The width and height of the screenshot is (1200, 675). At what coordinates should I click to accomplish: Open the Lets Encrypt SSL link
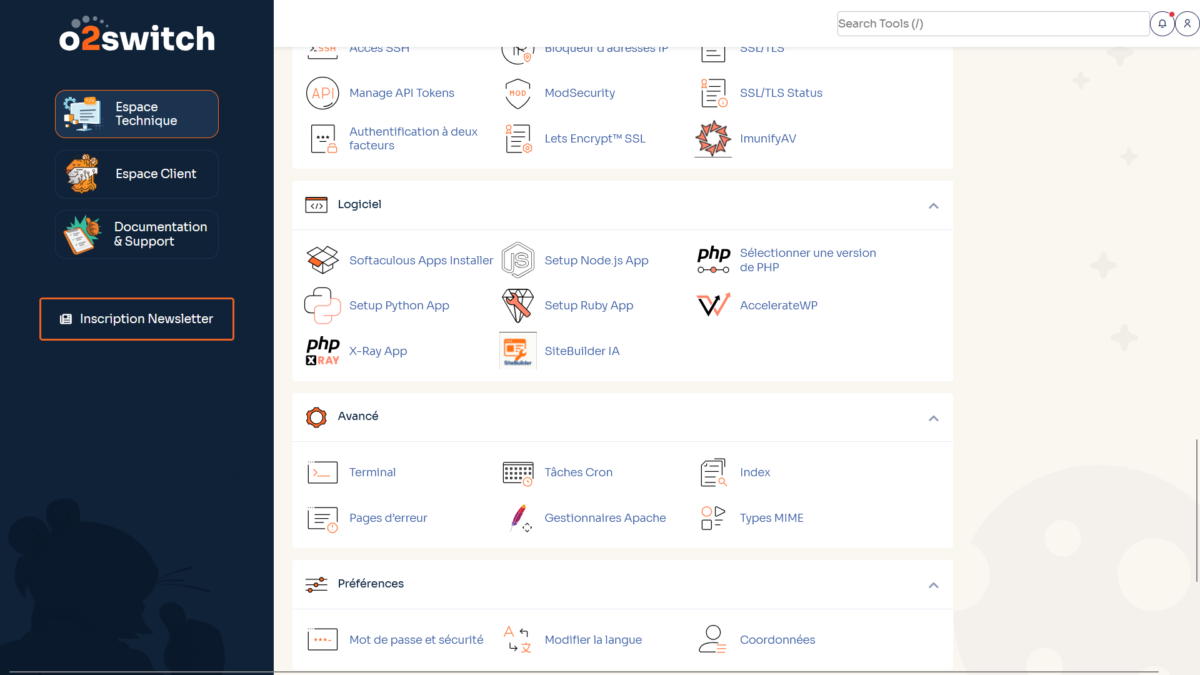click(595, 139)
